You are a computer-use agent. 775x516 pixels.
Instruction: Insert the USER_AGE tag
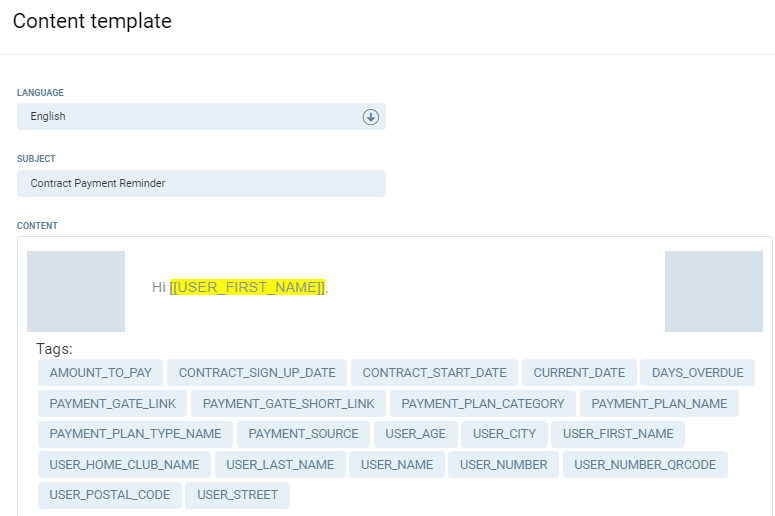coord(416,434)
